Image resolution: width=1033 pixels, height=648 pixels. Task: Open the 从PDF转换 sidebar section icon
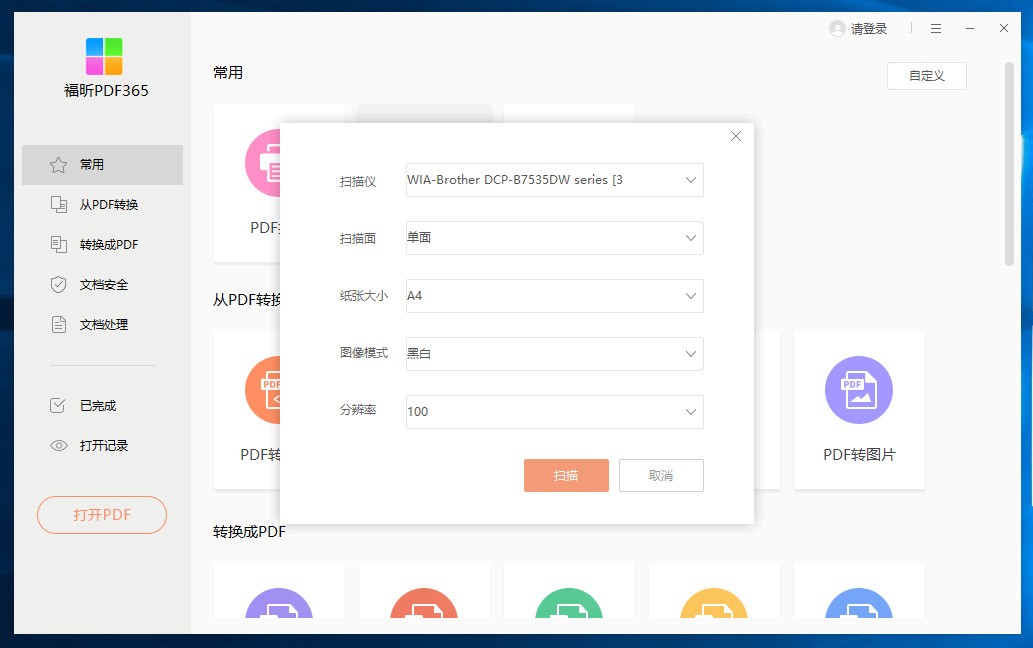[58, 204]
